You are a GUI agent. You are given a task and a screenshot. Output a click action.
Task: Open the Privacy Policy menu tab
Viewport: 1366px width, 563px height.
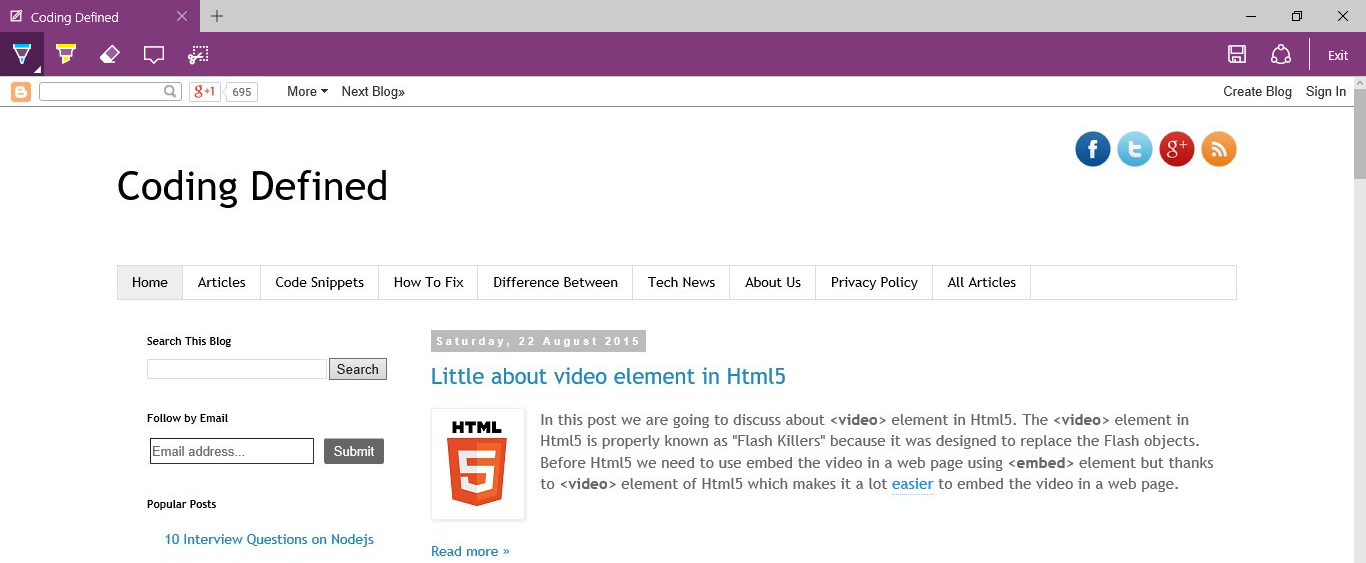(x=874, y=282)
